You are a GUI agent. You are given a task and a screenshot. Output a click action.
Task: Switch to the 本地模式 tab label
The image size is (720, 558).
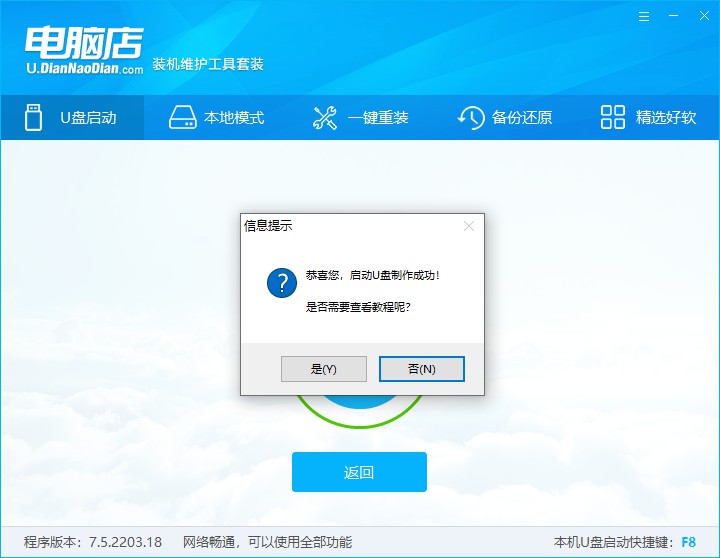tap(234, 118)
